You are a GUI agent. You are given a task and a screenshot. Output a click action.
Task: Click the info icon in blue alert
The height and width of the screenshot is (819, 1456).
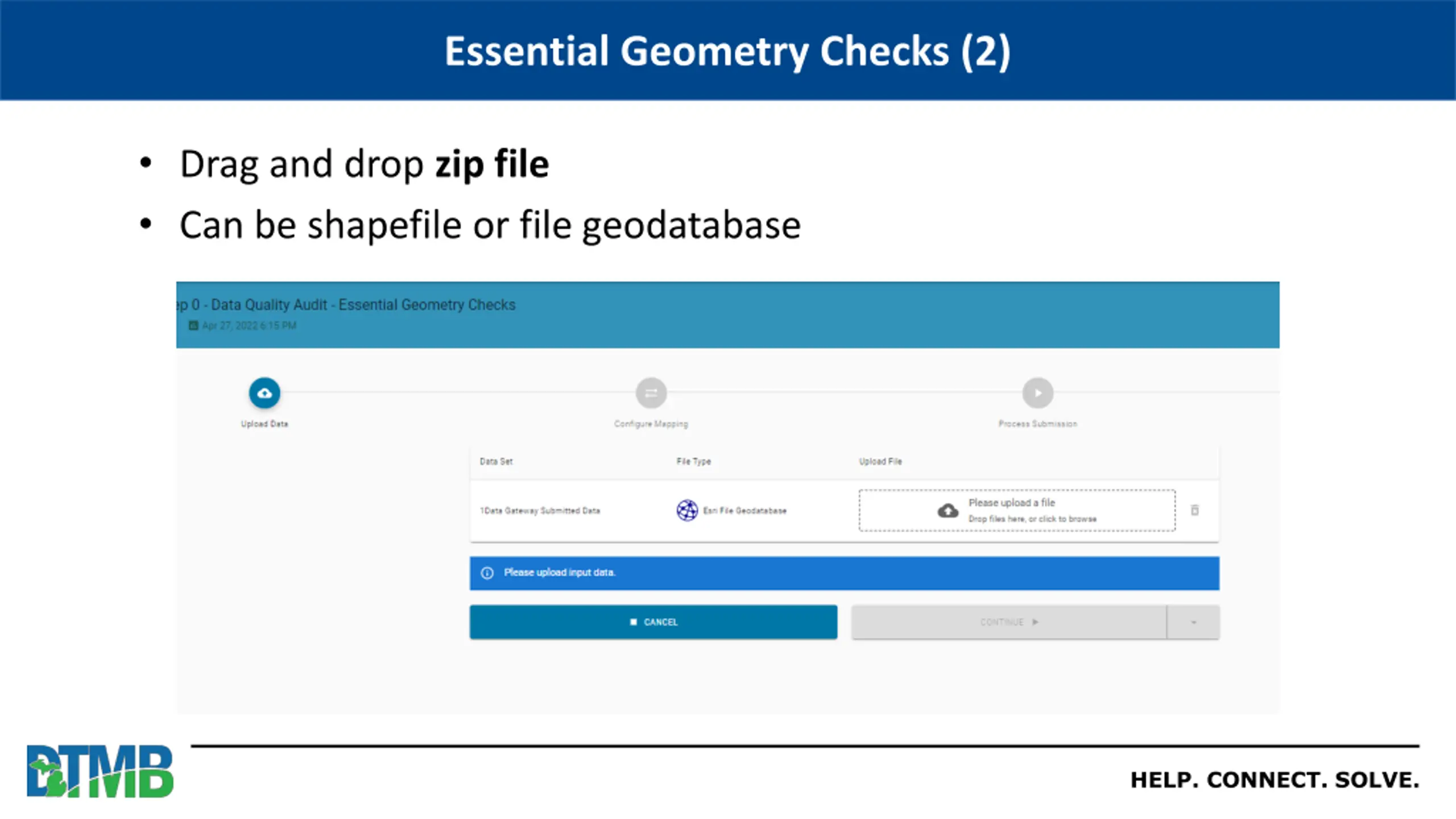click(x=487, y=573)
